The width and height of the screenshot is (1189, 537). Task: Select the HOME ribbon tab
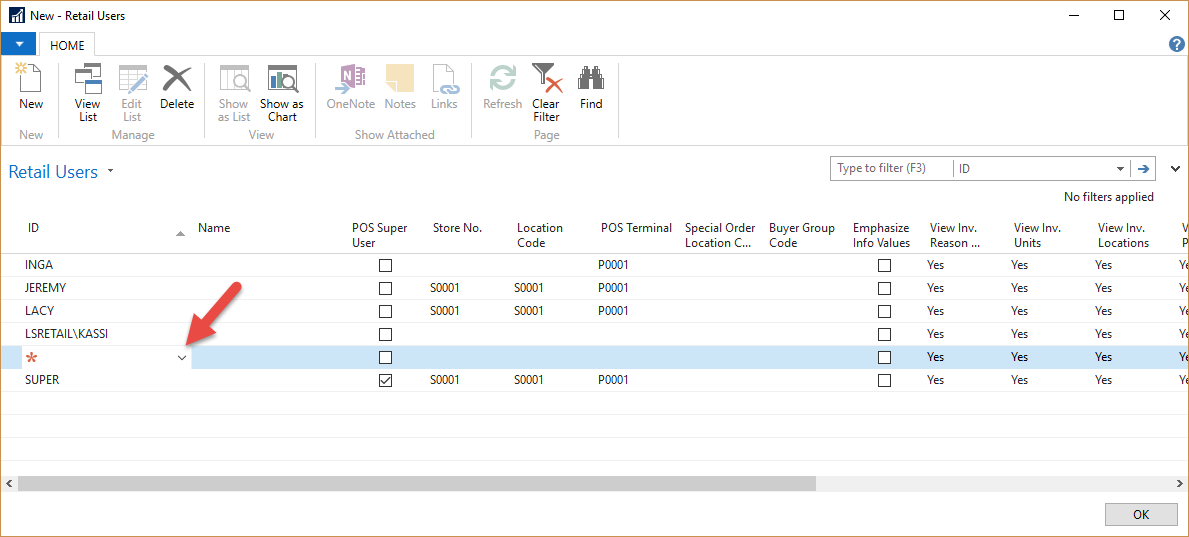tap(68, 45)
